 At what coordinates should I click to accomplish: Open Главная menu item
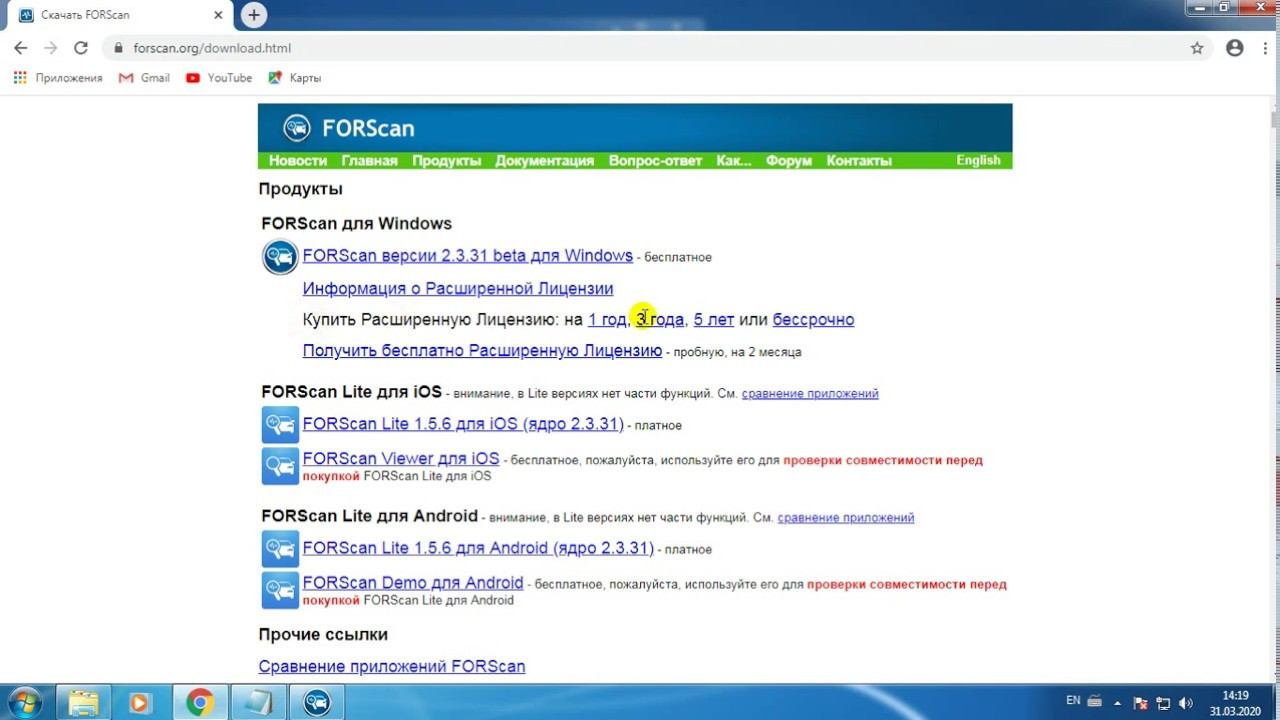pos(369,160)
